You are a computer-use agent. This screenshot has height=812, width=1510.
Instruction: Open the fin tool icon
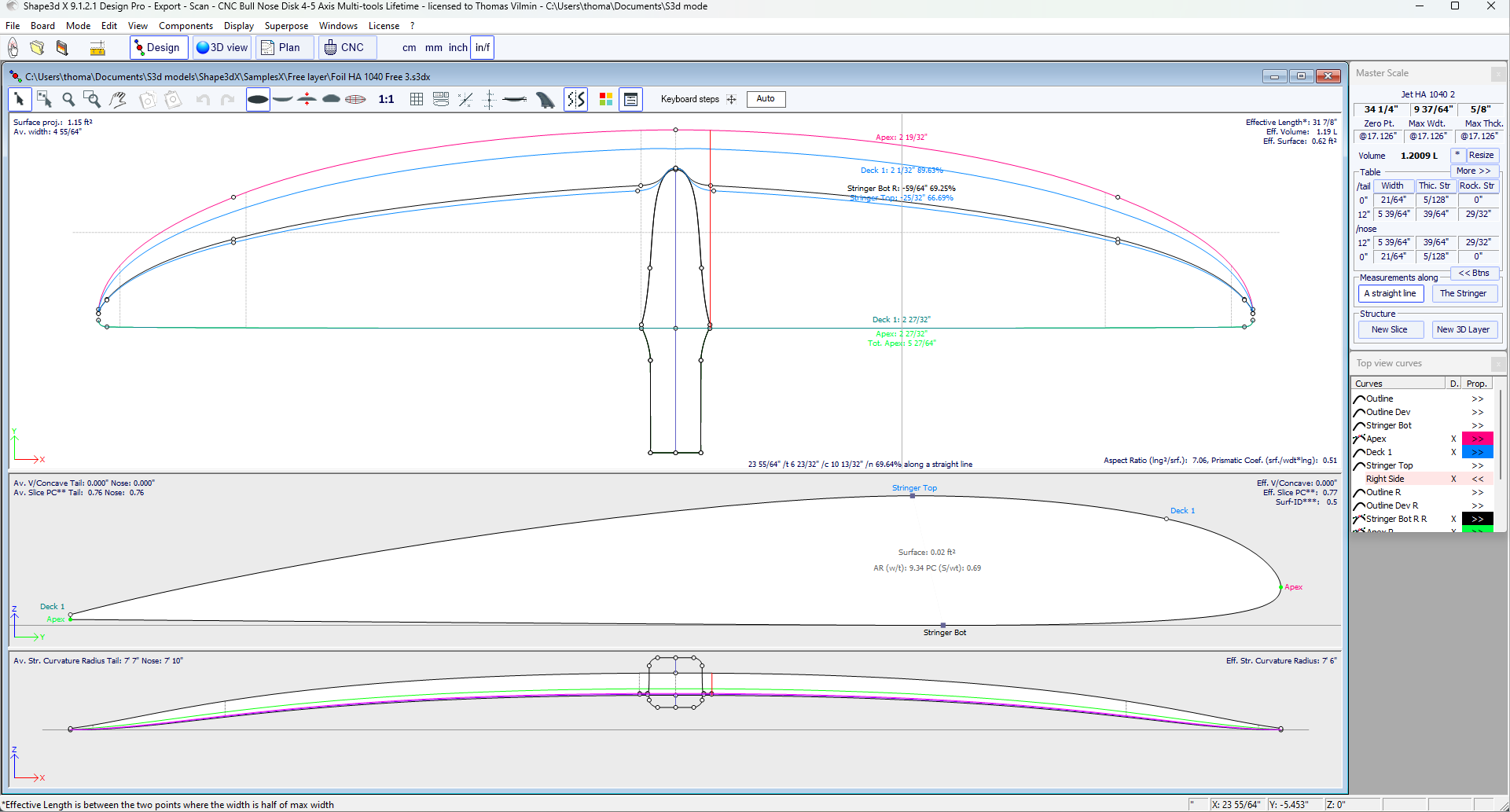coord(545,99)
